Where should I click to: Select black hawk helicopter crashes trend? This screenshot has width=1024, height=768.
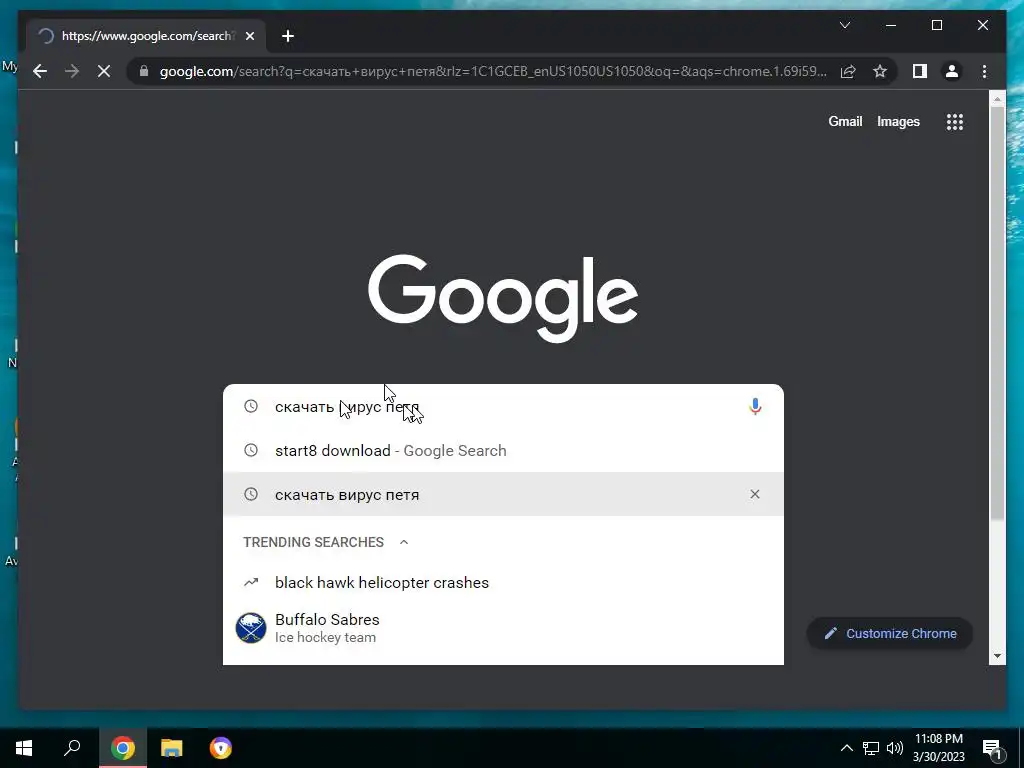click(x=503, y=583)
